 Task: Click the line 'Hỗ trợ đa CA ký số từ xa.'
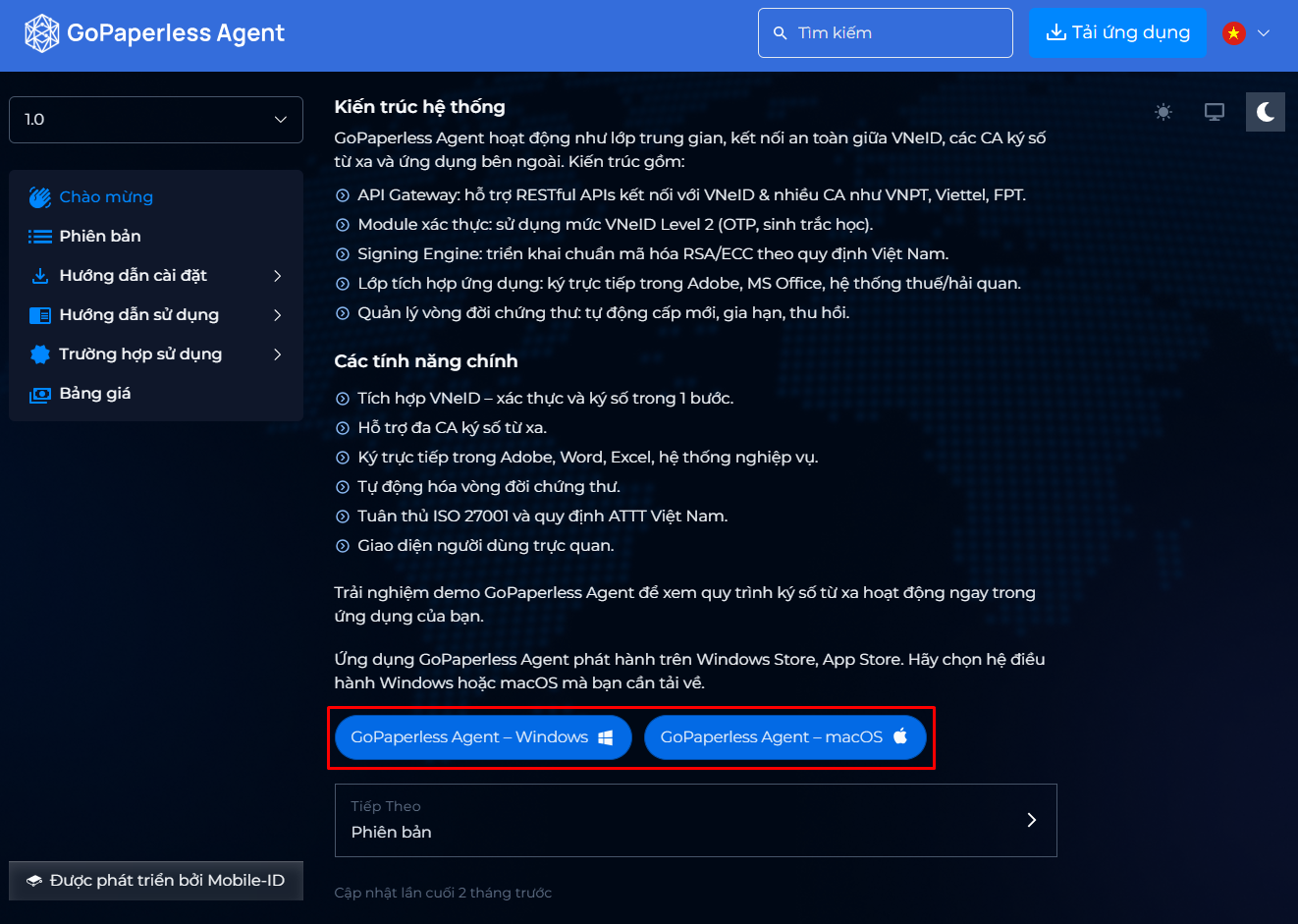(453, 428)
